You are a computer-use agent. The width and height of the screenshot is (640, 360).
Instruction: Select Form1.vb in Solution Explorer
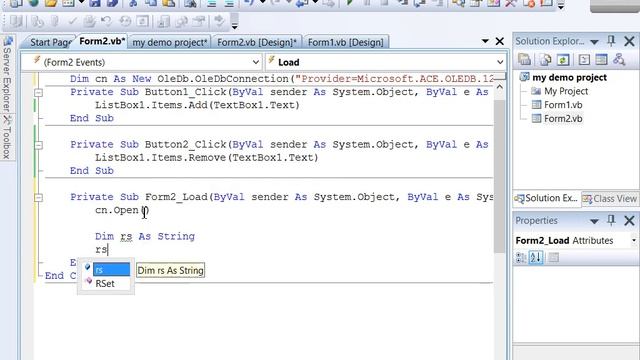pos(563,105)
